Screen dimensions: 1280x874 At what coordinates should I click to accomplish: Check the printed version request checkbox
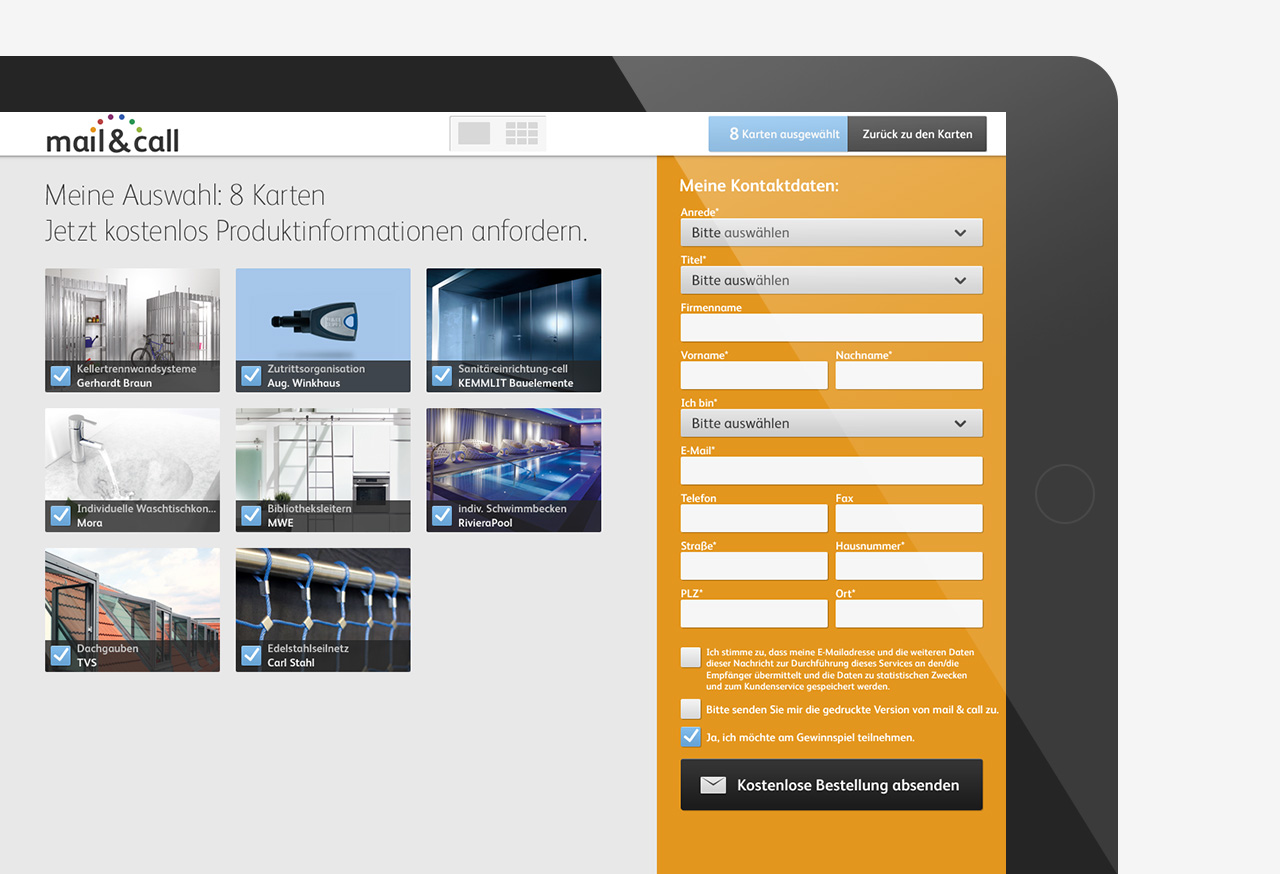point(691,709)
